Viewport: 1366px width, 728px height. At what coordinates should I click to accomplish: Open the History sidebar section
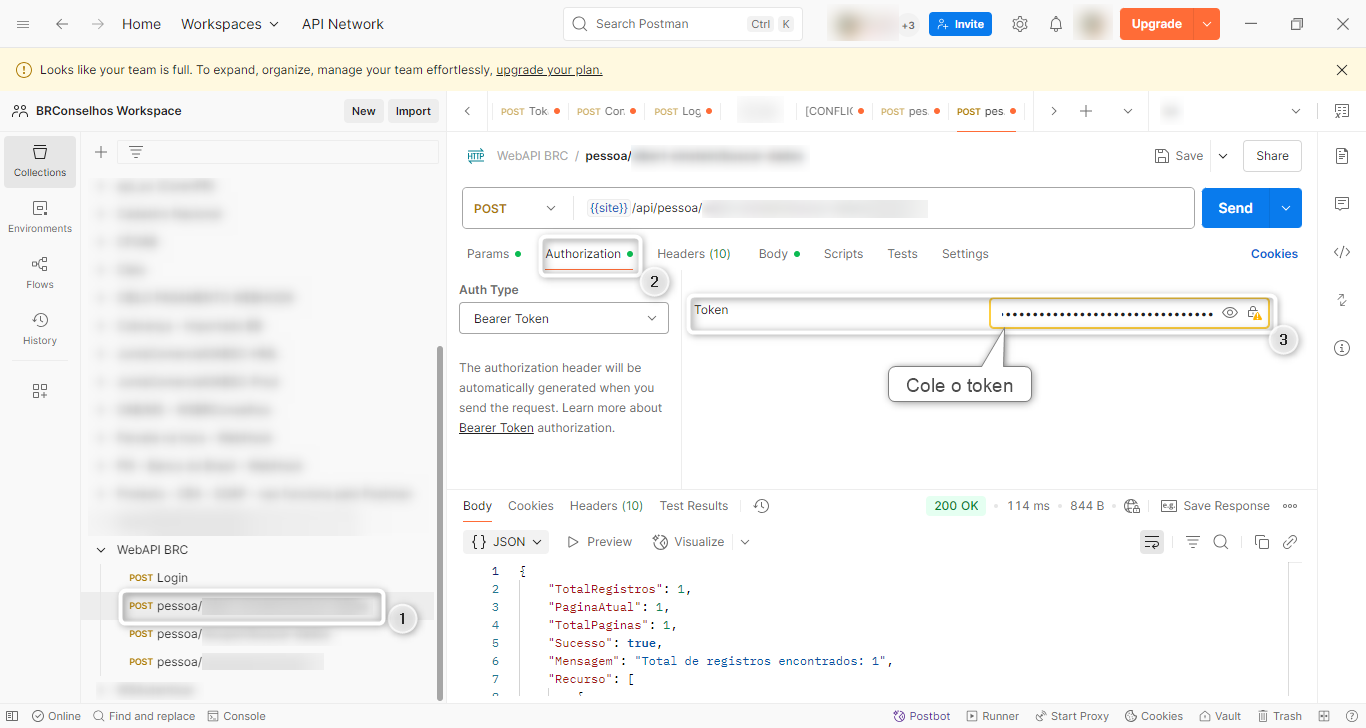pos(40,329)
